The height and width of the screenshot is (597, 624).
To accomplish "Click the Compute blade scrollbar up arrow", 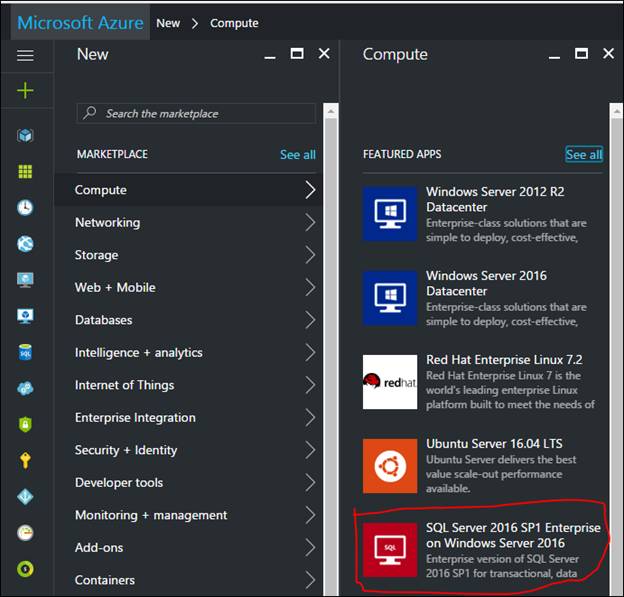I will pyautogui.click(x=616, y=111).
